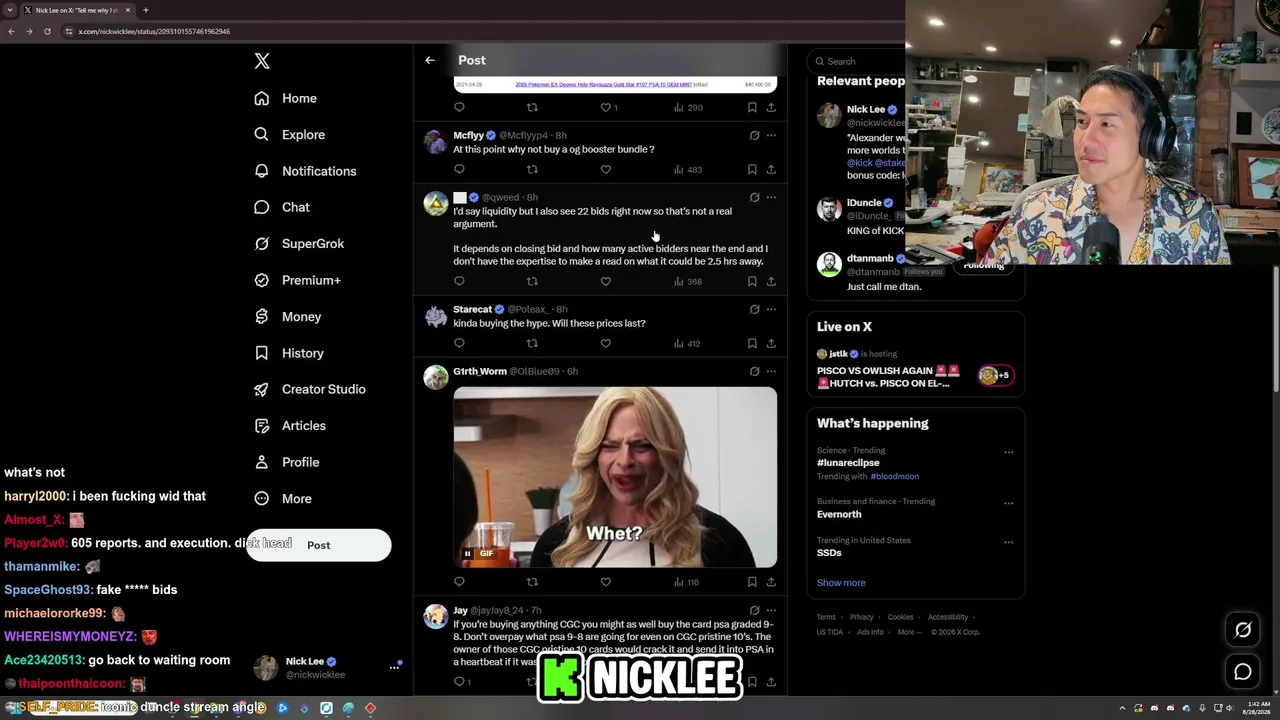The image size is (1280, 720).
Task: Open Notifications in the left navigation
Action: coord(305,171)
